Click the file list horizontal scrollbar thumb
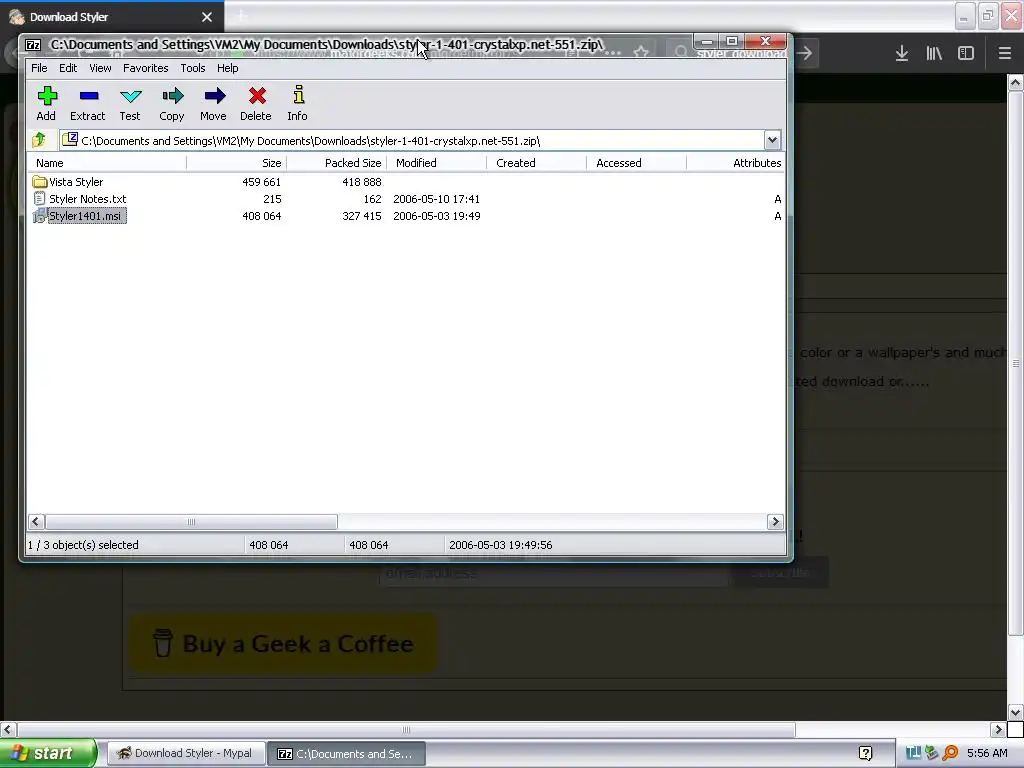The width and height of the screenshot is (1024, 768). coord(191,522)
